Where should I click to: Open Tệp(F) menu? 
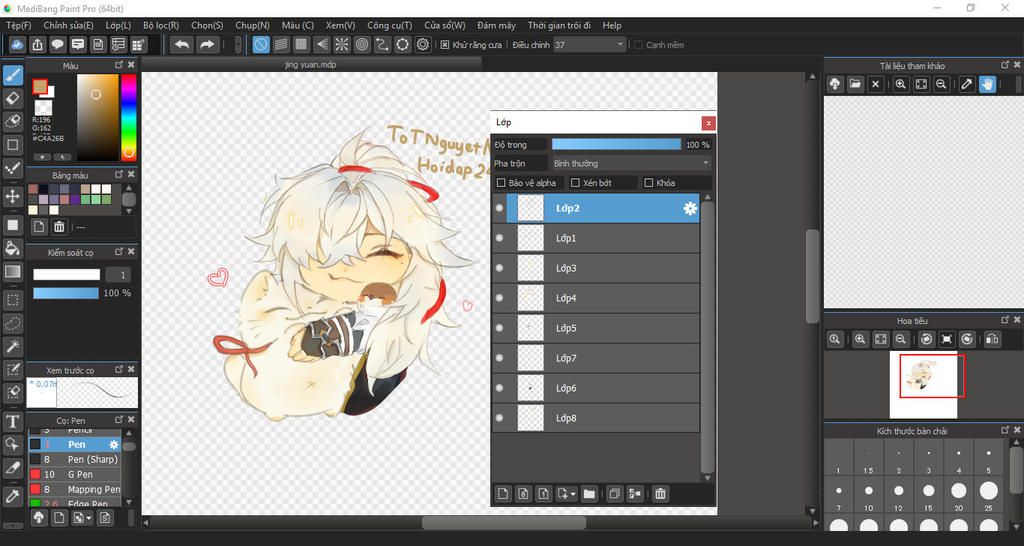[18, 25]
